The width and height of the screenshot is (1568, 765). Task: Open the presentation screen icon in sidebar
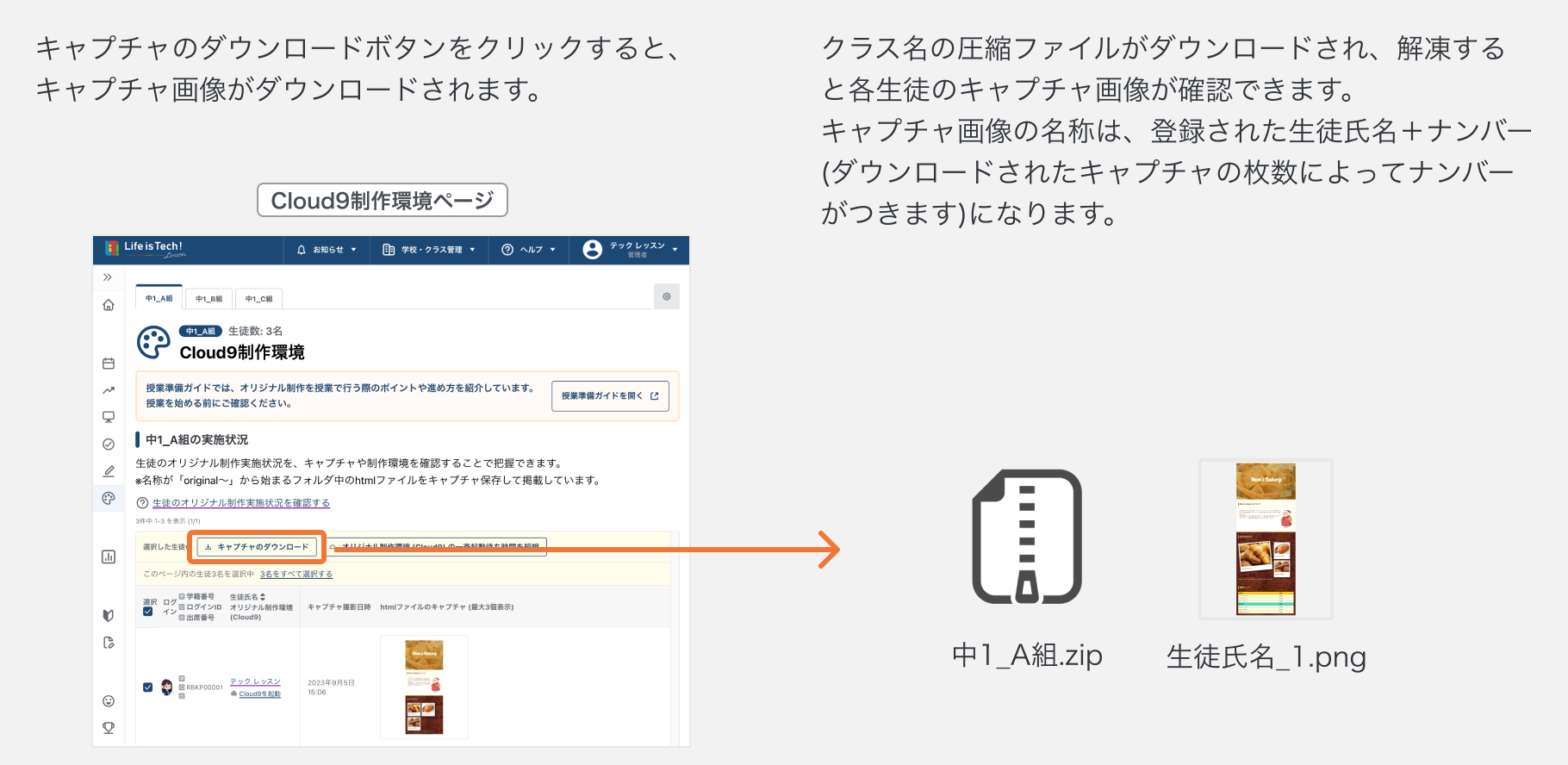click(x=109, y=417)
